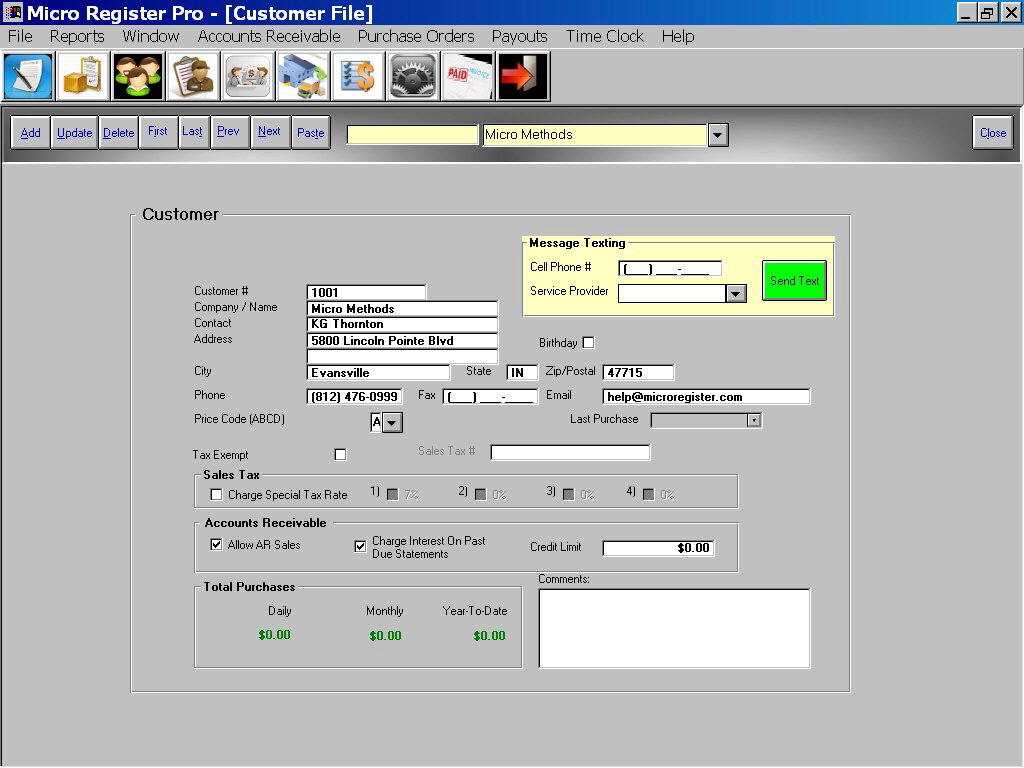
Task: Click the City field showing Evansville
Action: 378,372
